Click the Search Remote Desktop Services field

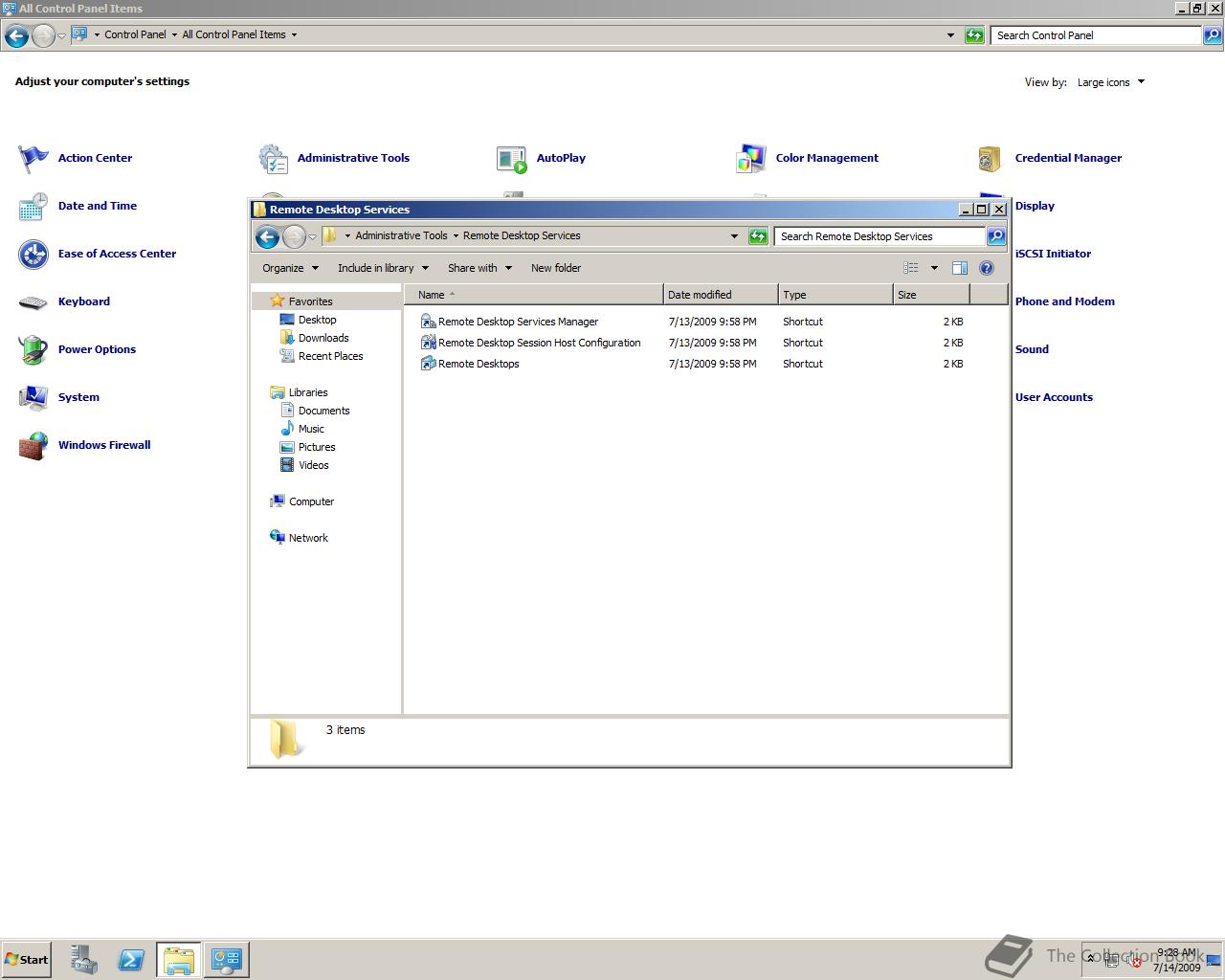coord(880,236)
